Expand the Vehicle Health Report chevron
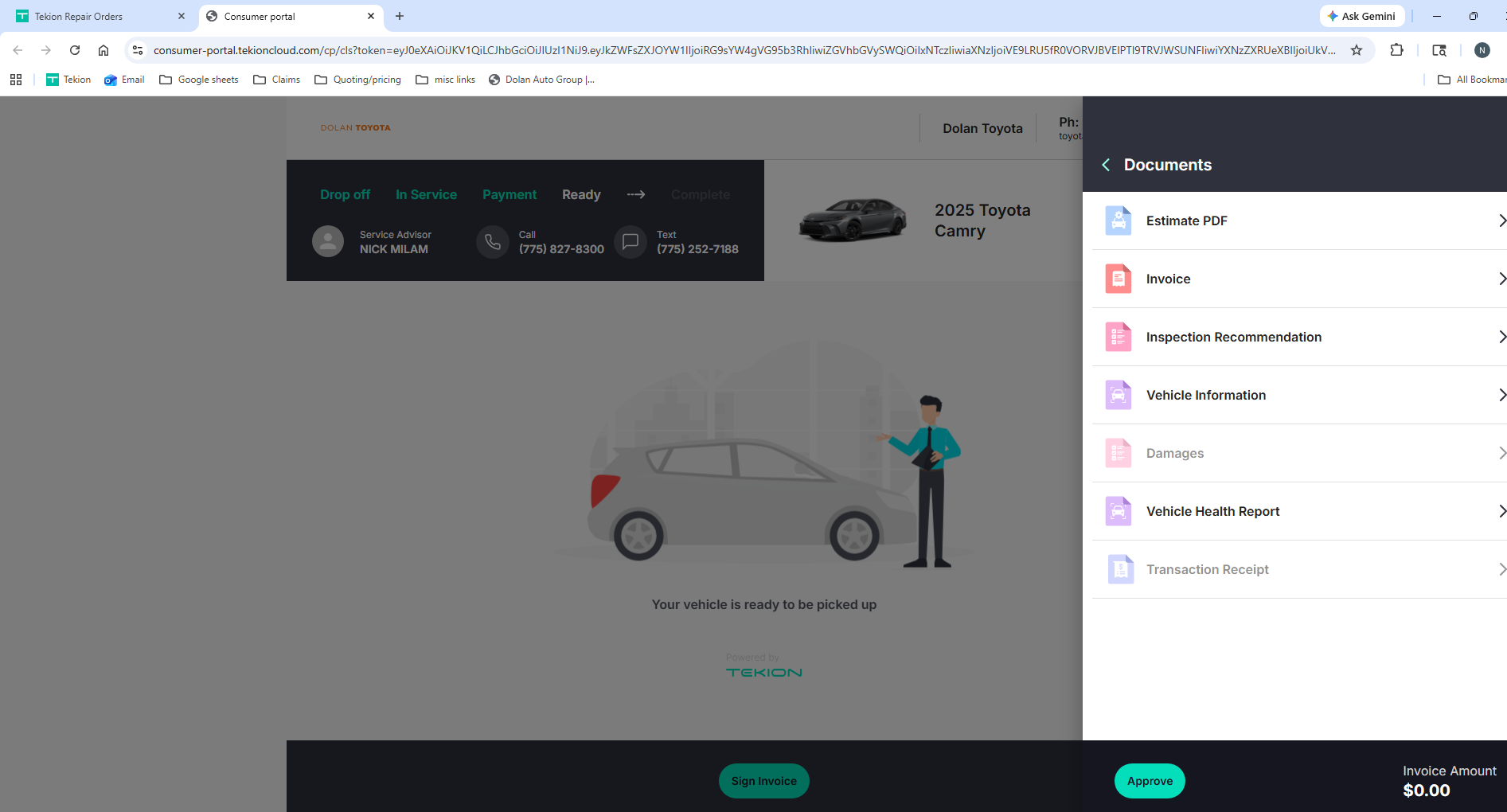1507x812 pixels. (1501, 511)
